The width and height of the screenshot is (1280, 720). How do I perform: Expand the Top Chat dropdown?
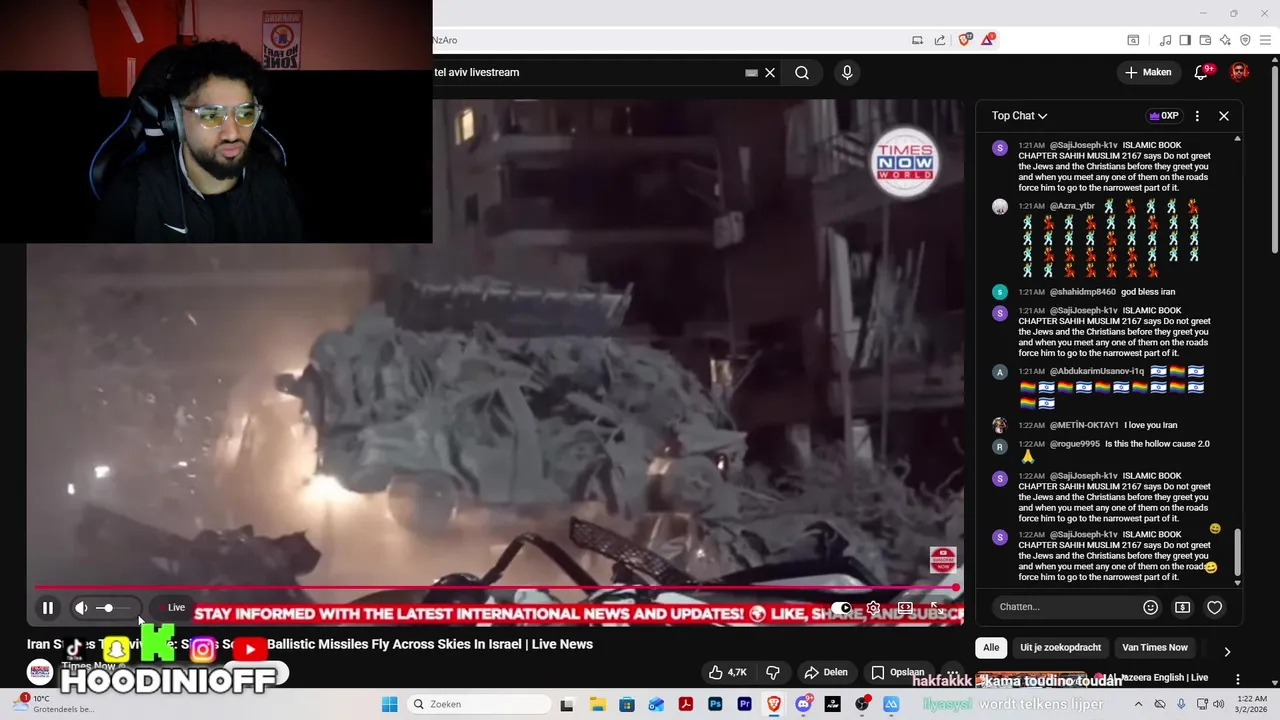click(1019, 116)
